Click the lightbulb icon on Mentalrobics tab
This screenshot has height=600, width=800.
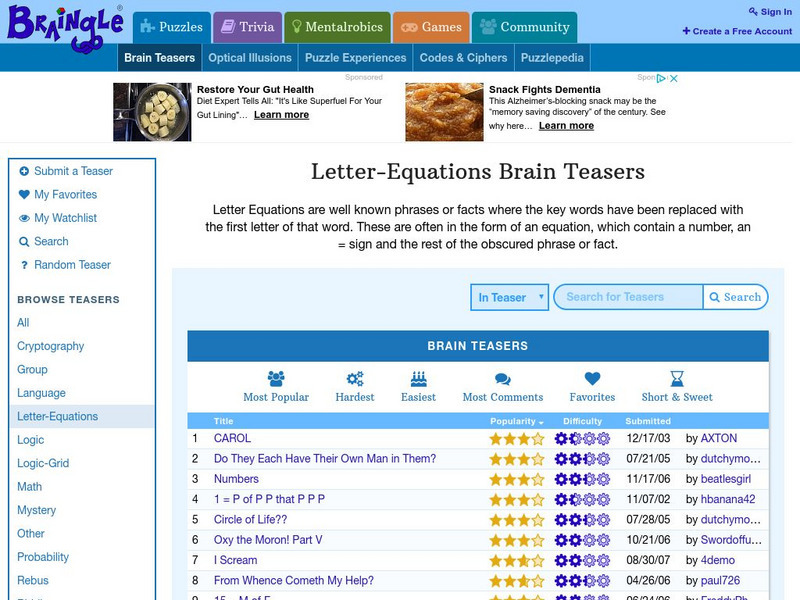point(296,27)
